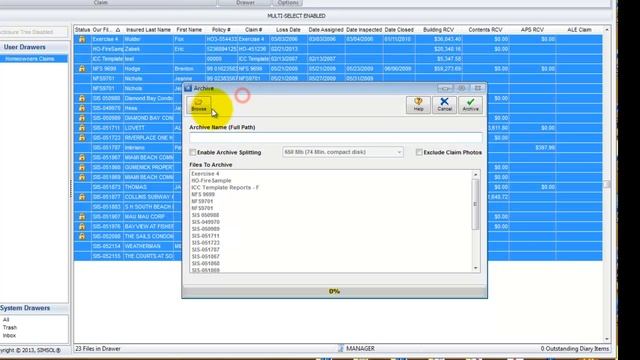Click the Files To Archive scroll up arrow
This screenshot has width=640, height=360.
click(476, 174)
